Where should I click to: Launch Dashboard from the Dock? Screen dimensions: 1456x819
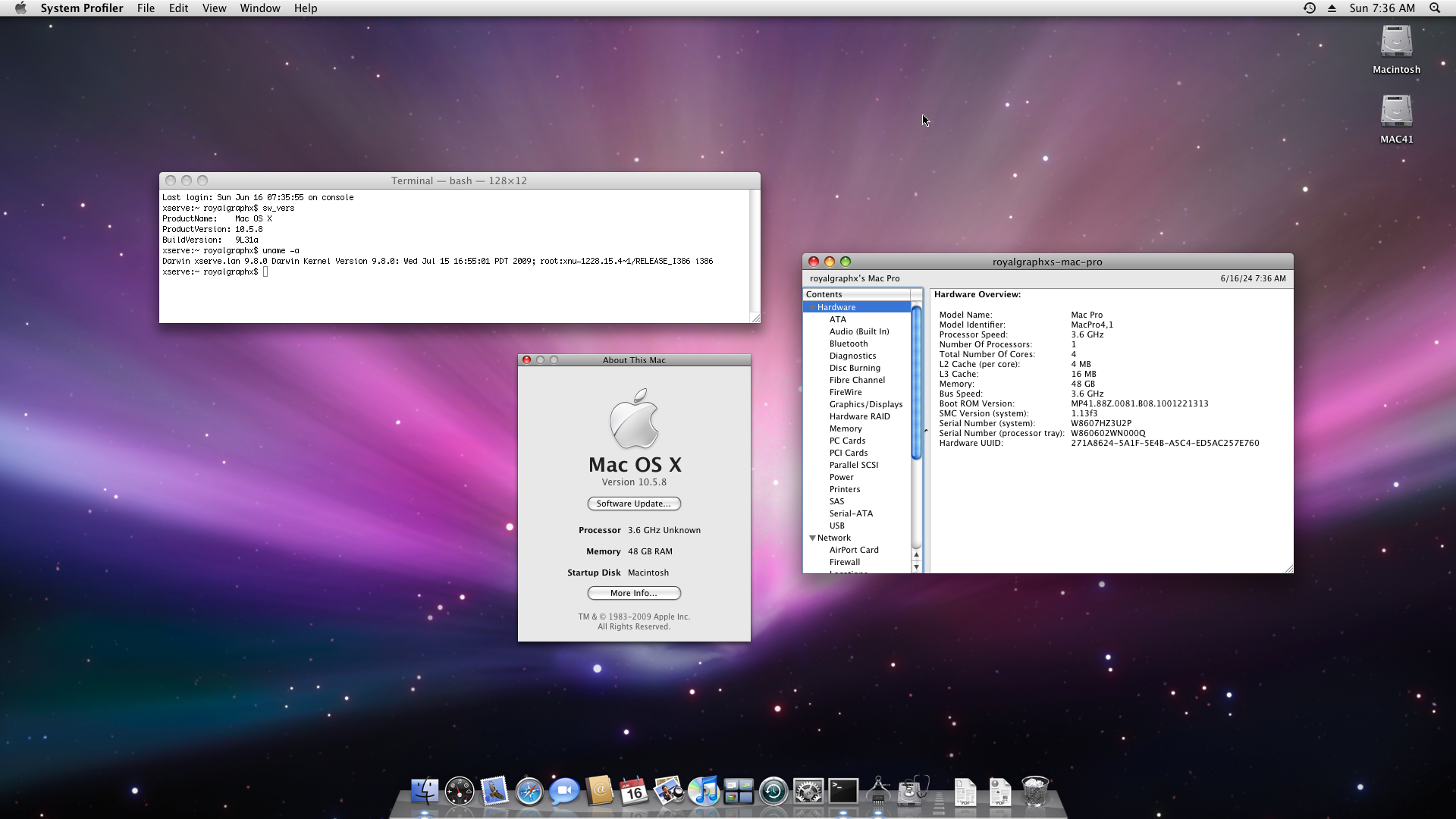tap(460, 792)
